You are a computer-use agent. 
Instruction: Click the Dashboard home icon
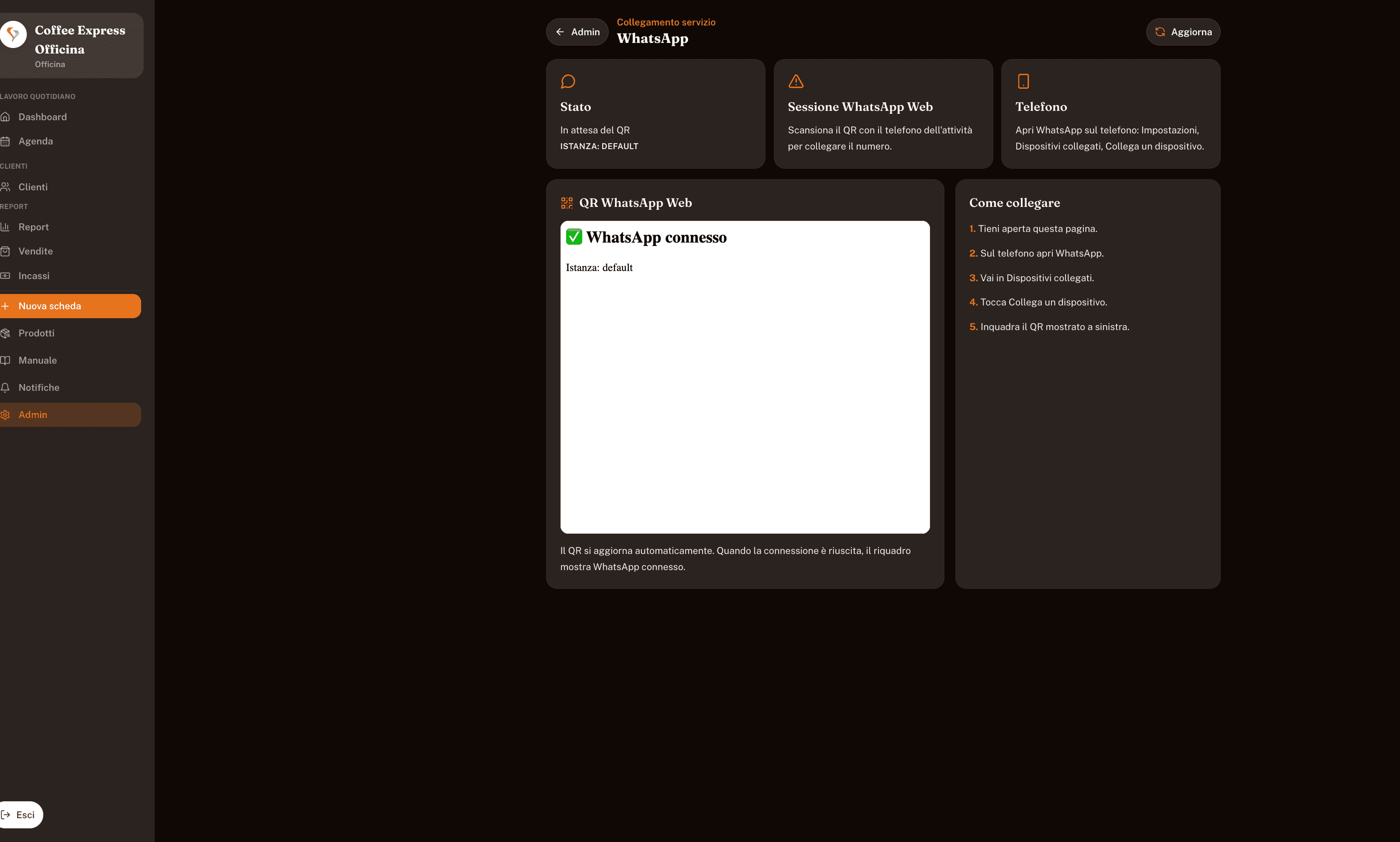(x=5, y=117)
